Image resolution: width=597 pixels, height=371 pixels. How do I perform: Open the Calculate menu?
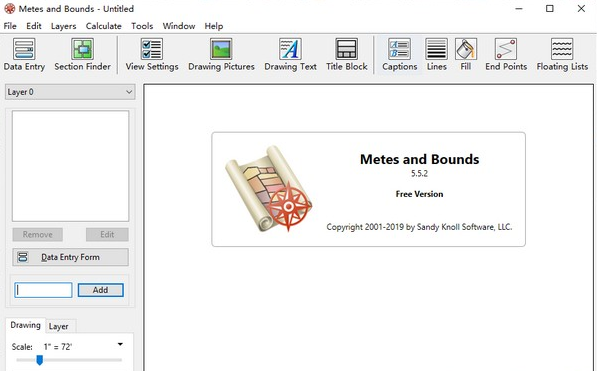coord(104,26)
